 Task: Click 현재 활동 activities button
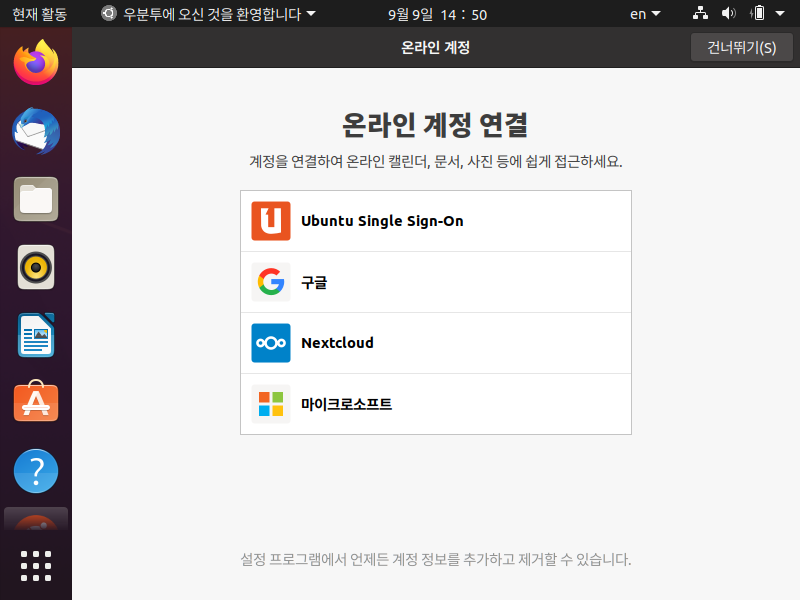click(x=39, y=14)
